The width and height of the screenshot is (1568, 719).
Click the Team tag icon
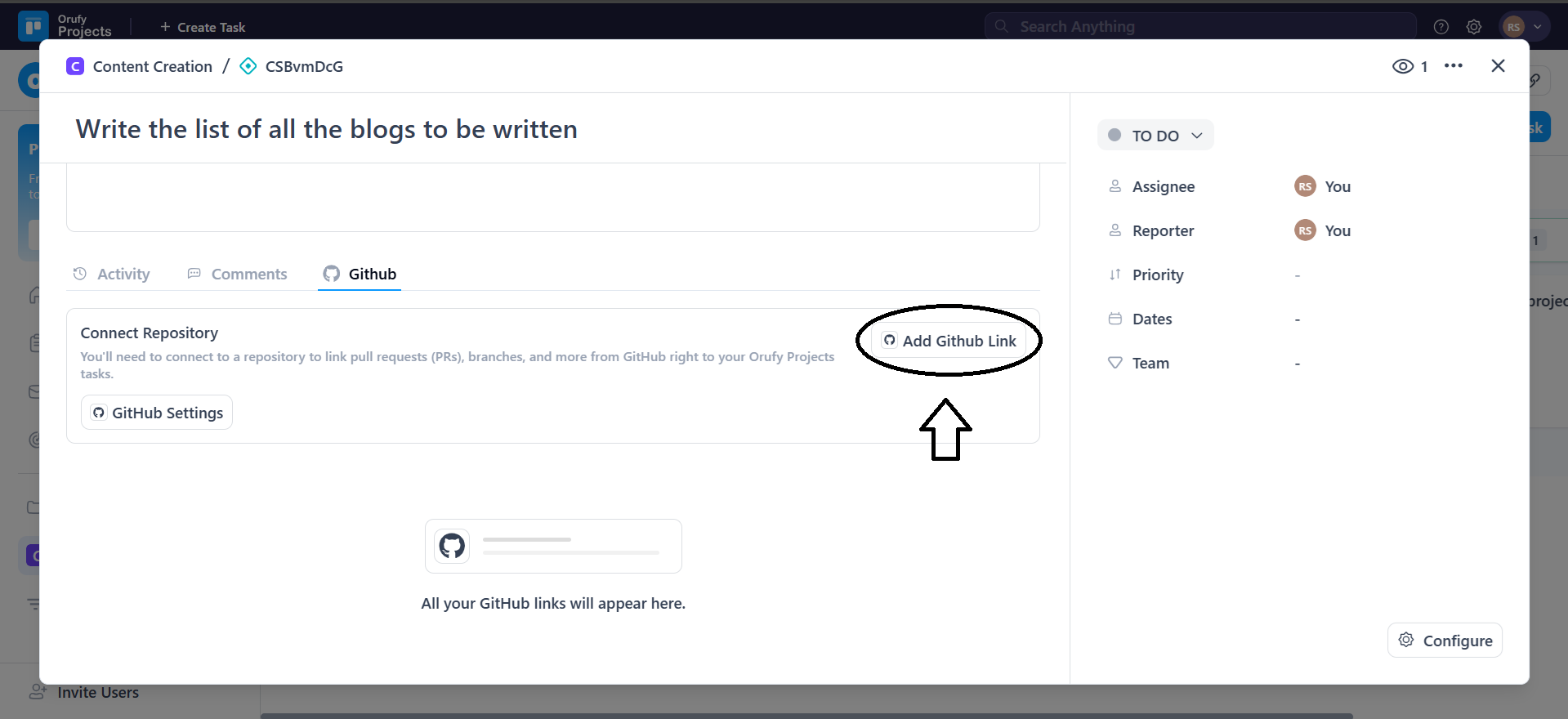(x=1115, y=363)
